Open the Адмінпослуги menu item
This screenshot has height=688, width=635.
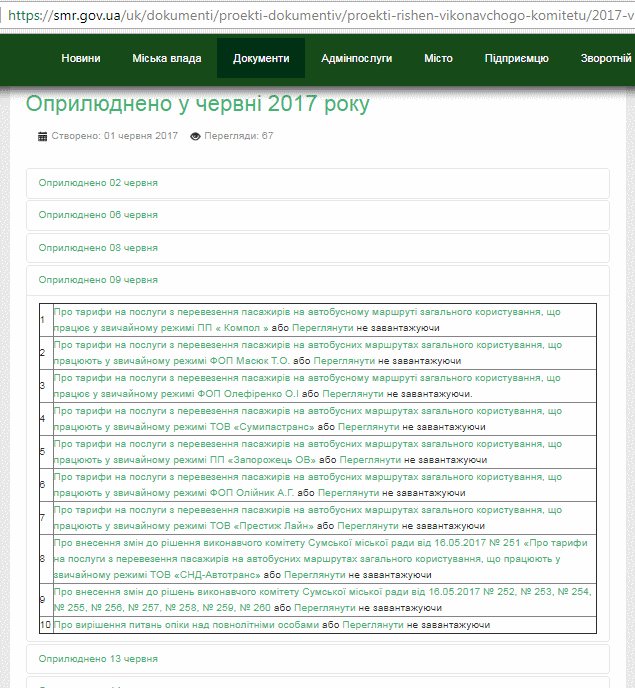click(356, 58)
